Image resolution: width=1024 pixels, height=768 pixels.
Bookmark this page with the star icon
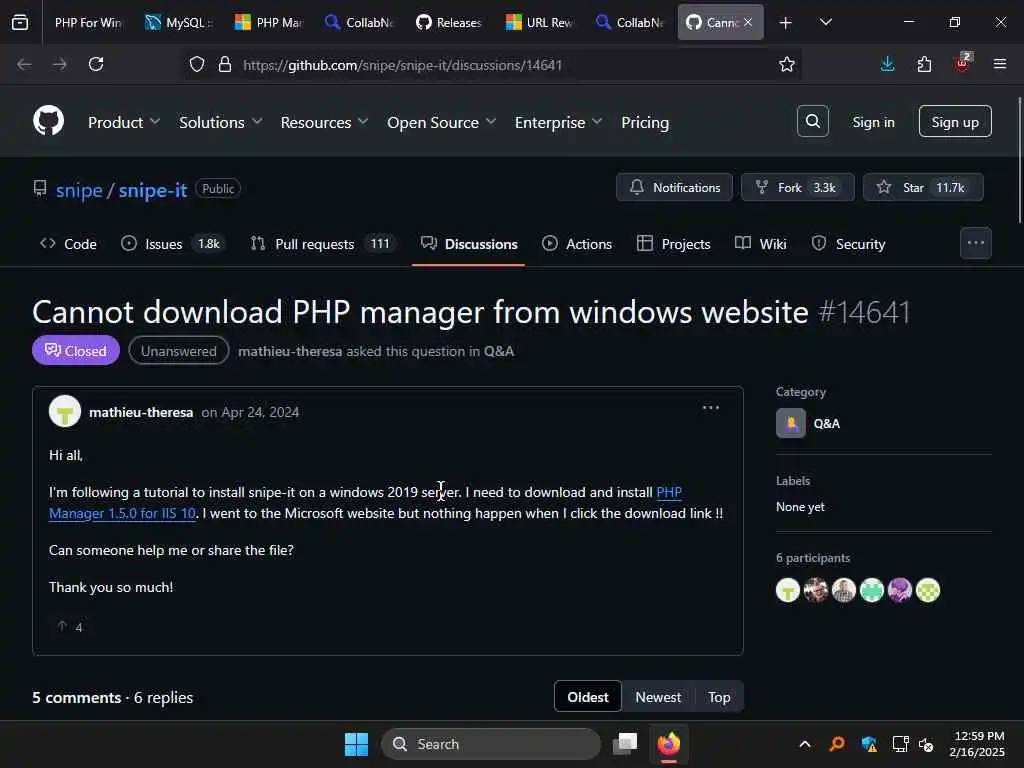coord(786,64)
